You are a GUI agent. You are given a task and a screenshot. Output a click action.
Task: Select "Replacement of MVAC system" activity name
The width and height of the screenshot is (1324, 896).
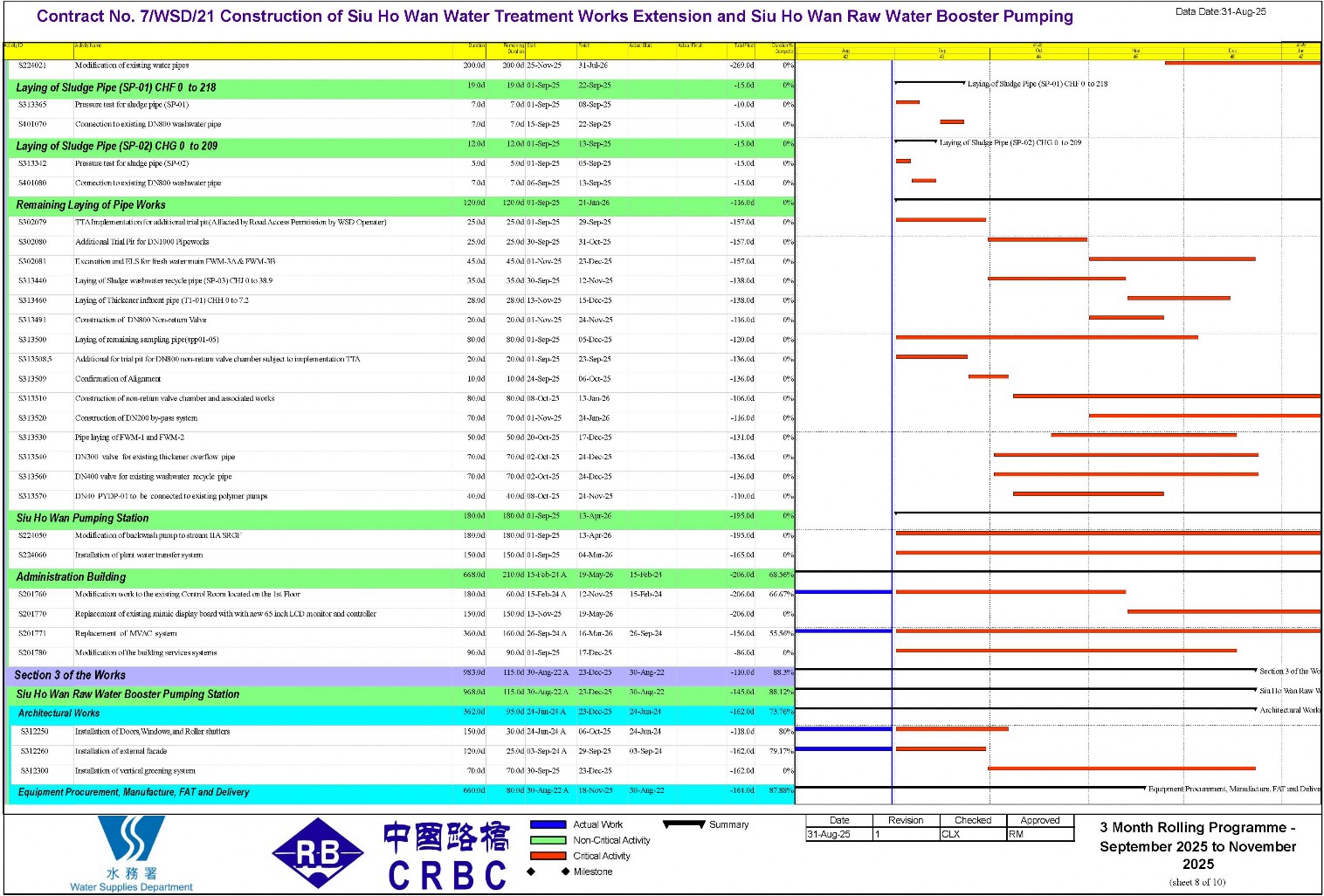(x=126, y=633)
